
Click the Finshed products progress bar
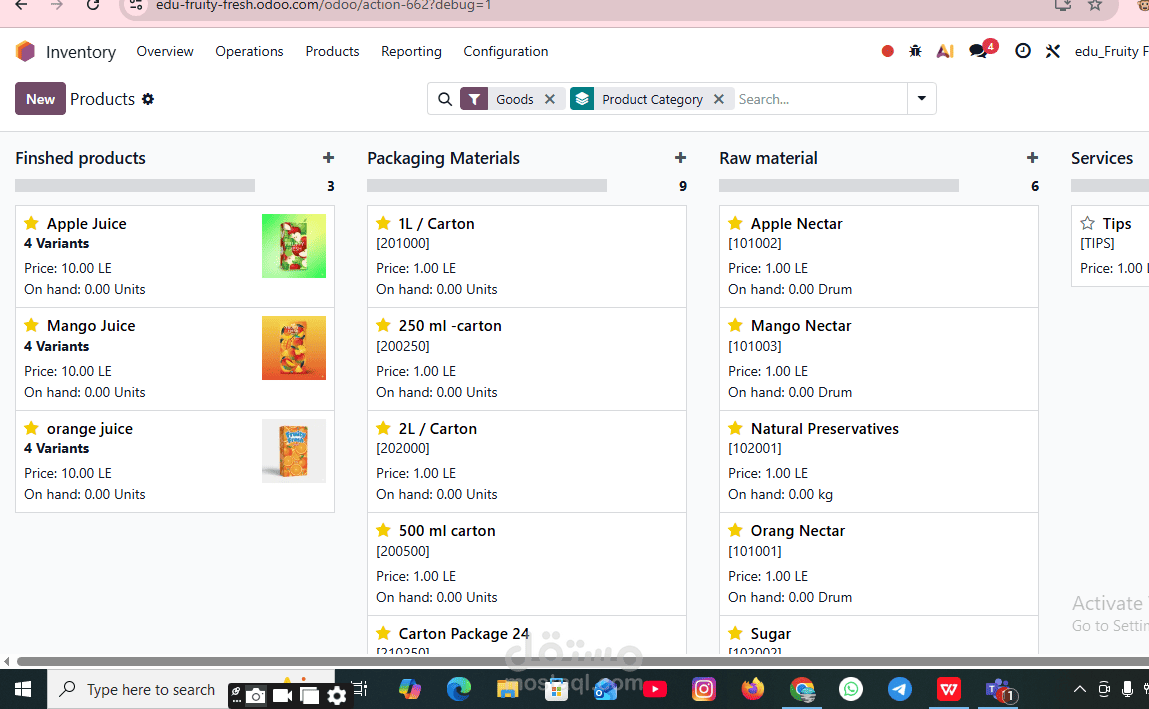[x=135, y=186]
